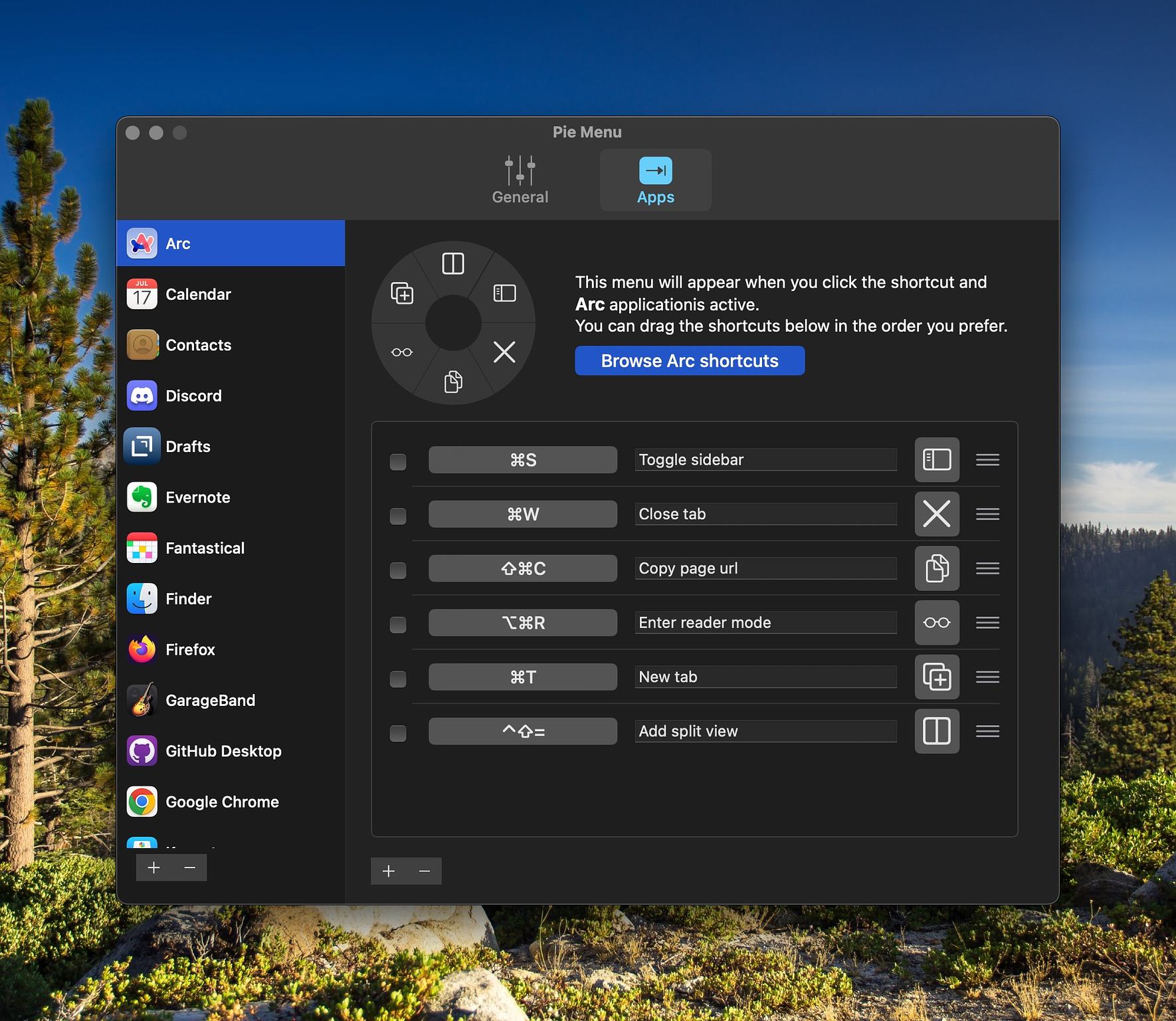Edit the Toggle sidebar name field
This screenshot has height=1021, width=1176.
click(x=765, y=460)
